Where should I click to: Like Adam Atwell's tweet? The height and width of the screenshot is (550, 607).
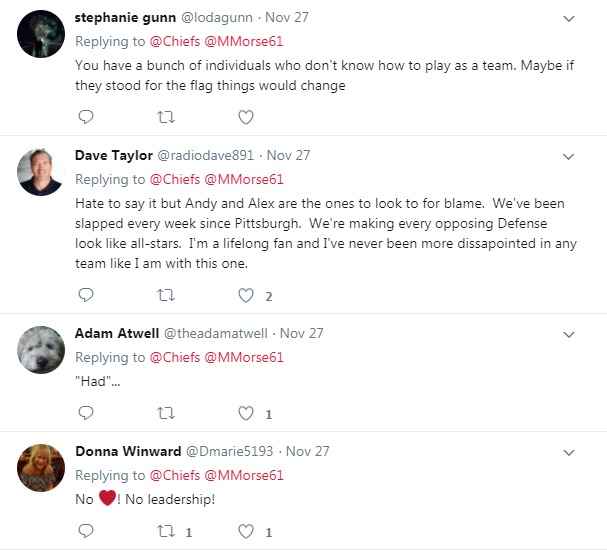246,413
